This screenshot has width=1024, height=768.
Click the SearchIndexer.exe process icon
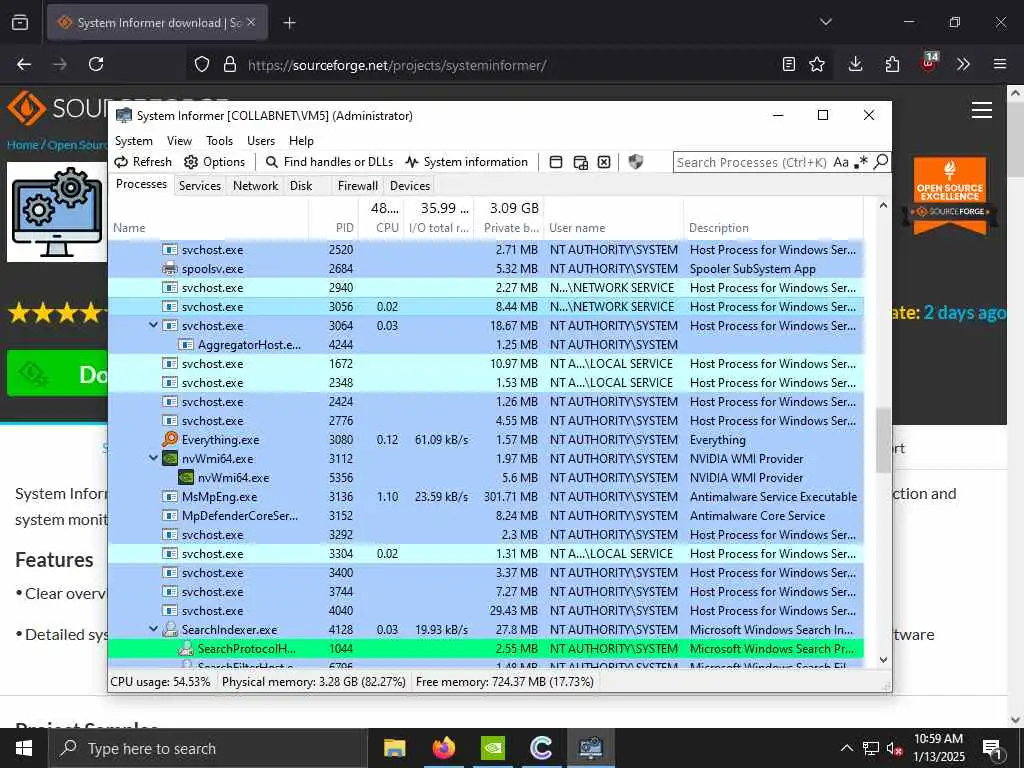click(170, 630)
